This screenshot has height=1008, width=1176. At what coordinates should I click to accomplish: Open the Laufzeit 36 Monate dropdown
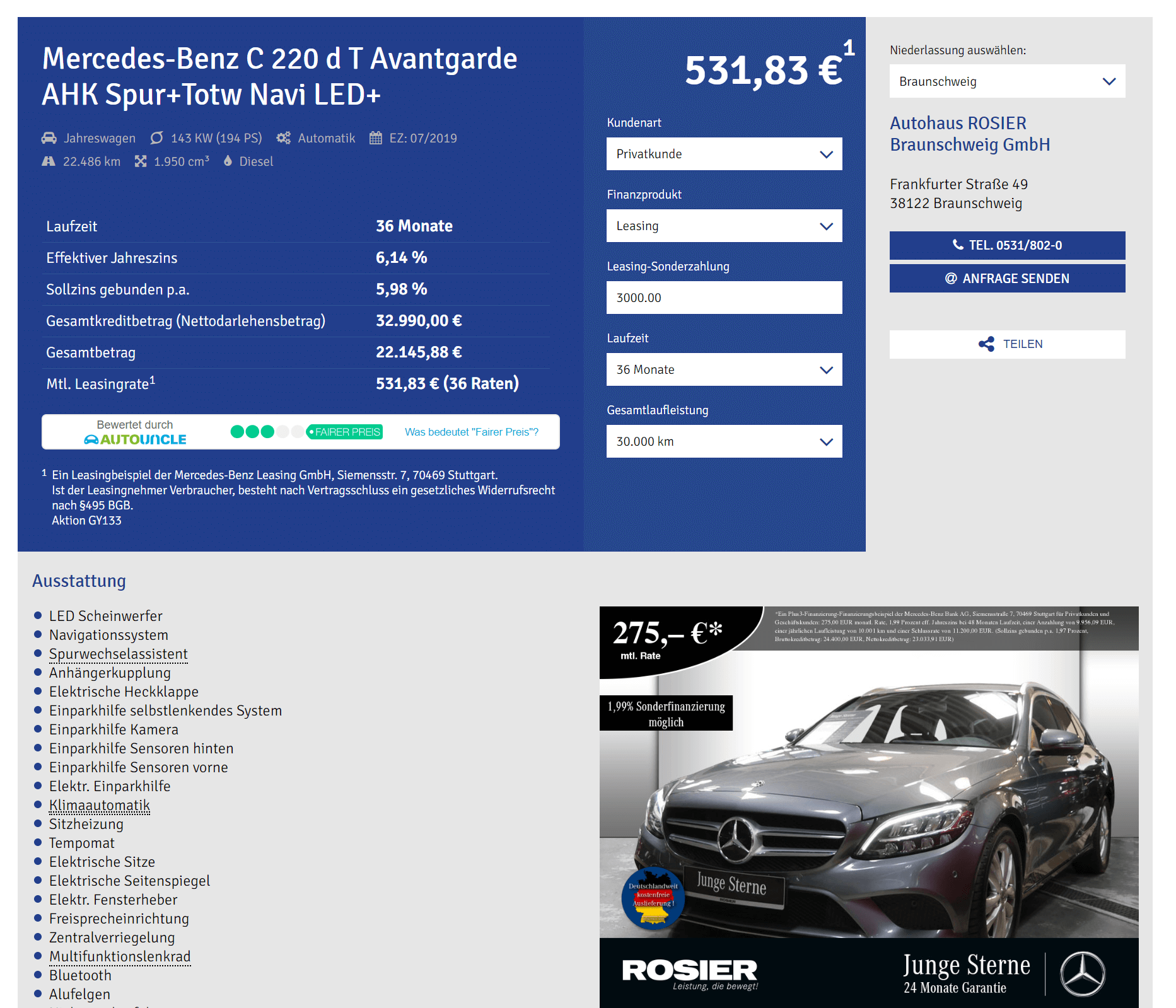pyautogui.click(x=724, y=369)
